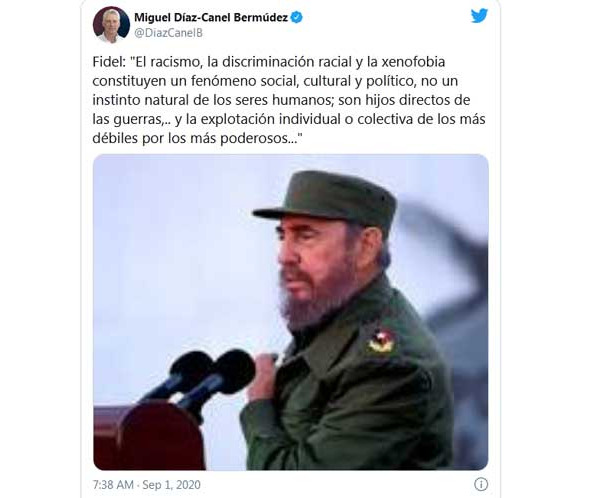Click the text line starting "instinto natural"

point(281,100)
